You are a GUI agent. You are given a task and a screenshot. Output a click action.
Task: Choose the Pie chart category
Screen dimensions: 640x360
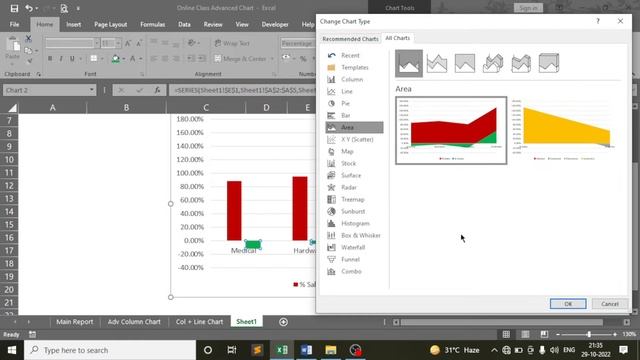(354, 103)
